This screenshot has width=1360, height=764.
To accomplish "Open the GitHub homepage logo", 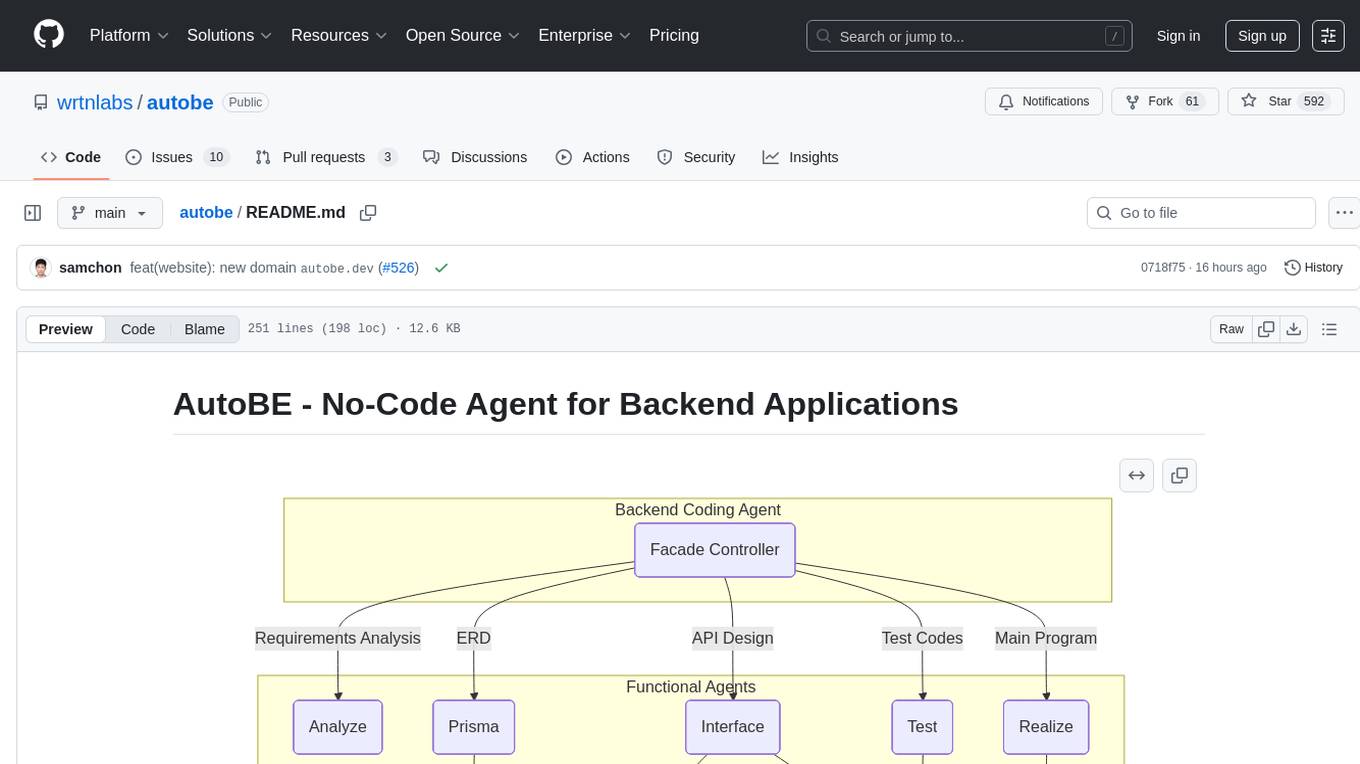I will [49, 35].
